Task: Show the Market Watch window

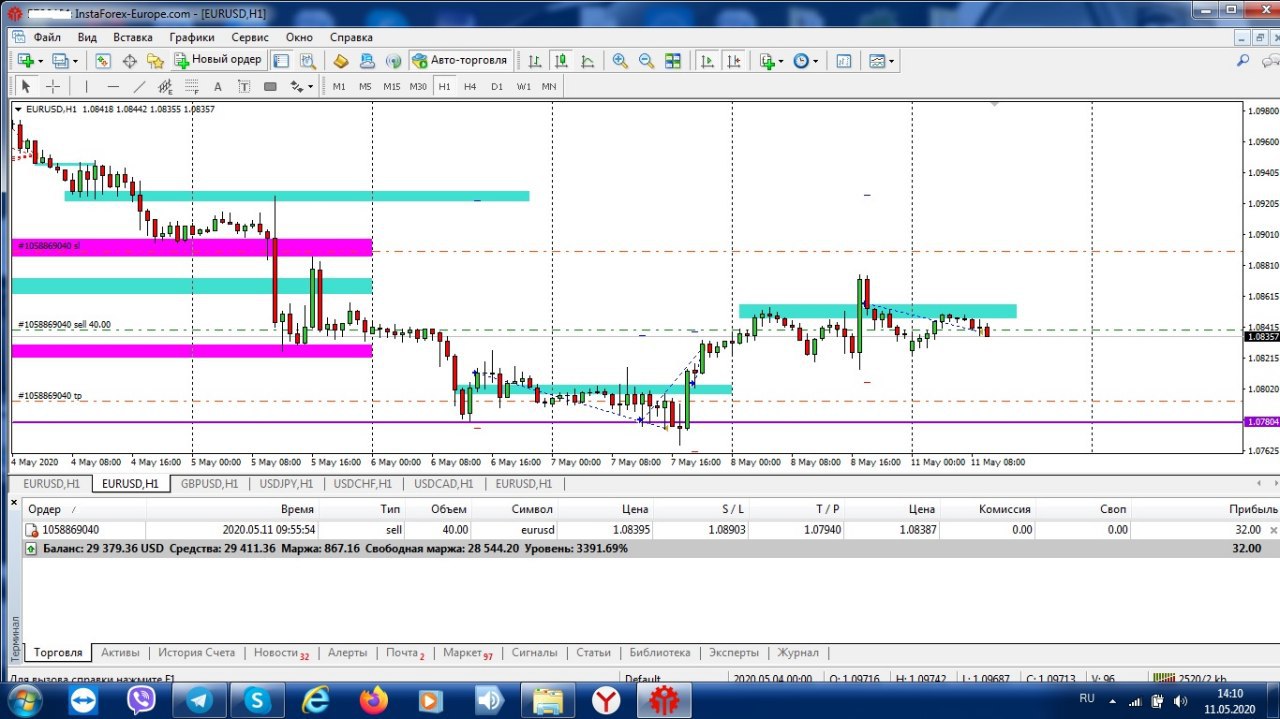Action: (x=103, y=60)
